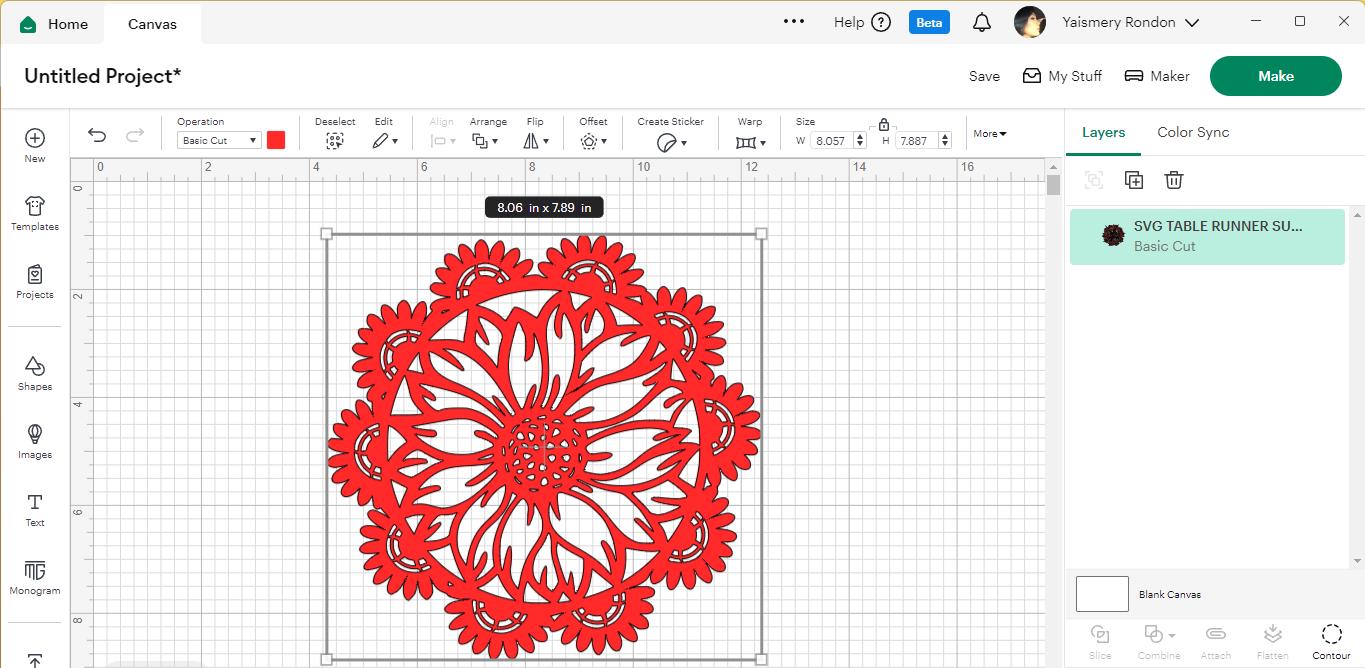The width and height of the screenshot is (1365, 668).
Task: Duplicate the selected layer
Action: (x=1134, y=180)
